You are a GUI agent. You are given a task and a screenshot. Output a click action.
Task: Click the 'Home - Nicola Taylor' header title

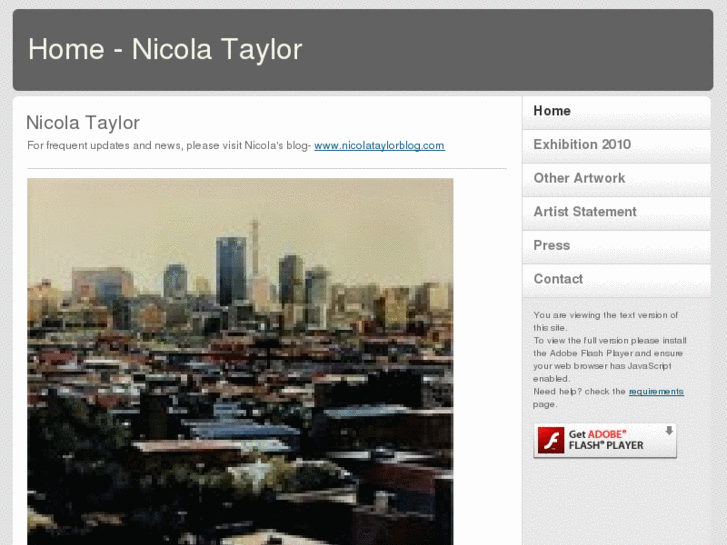coord(165,49)
